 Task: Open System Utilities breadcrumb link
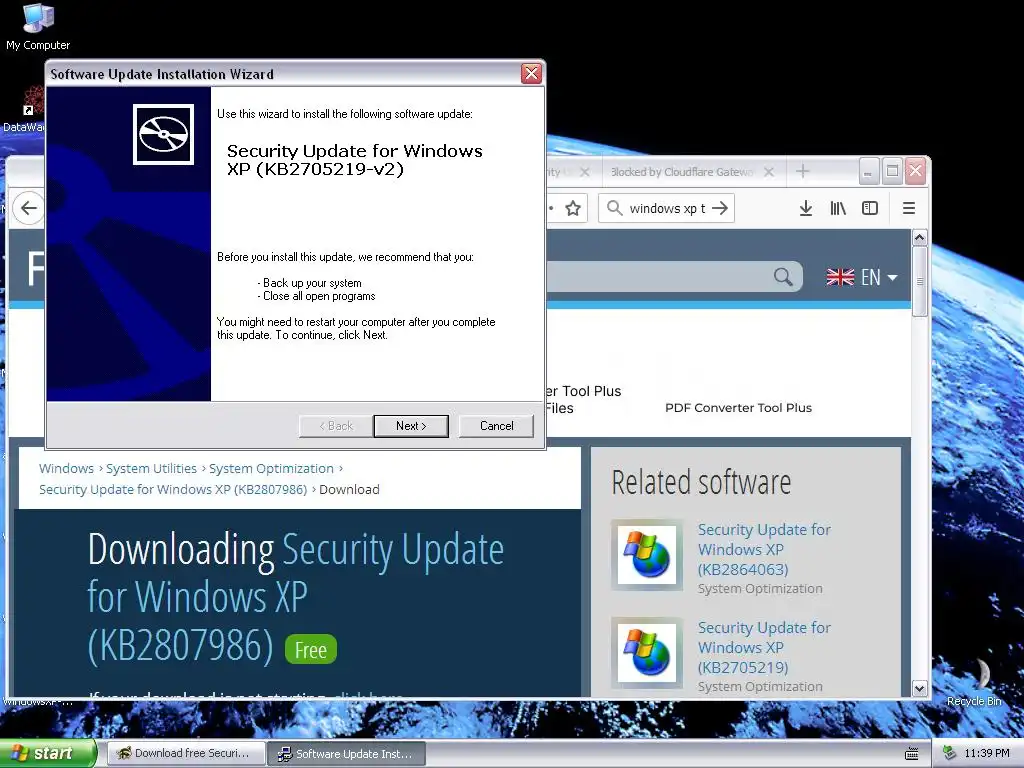pos(152,468)
